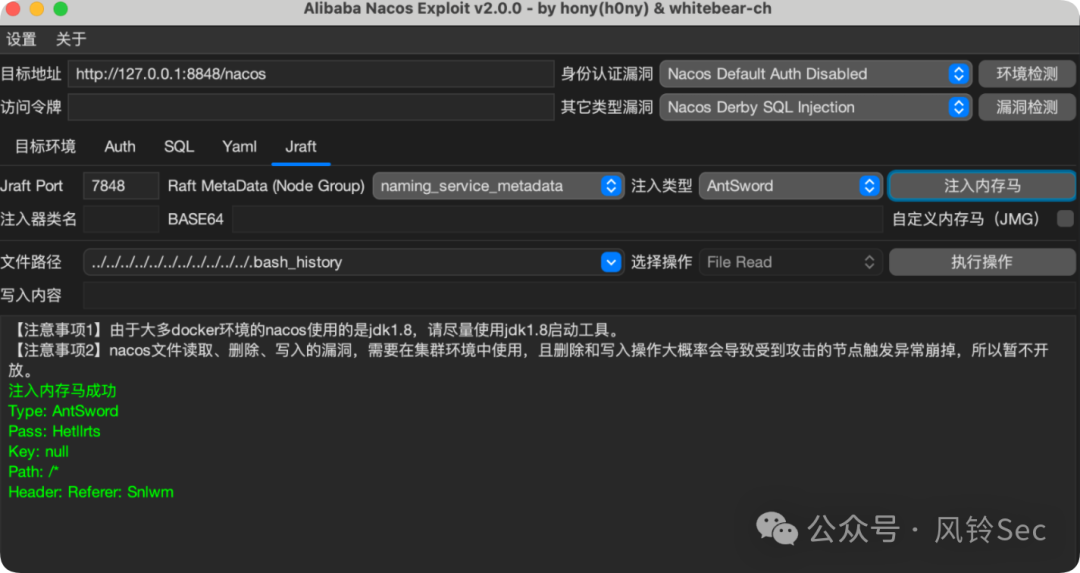Click the Jraft Port field showing 7848
Screen dimensions: 1080x573
tap(121, 186)
